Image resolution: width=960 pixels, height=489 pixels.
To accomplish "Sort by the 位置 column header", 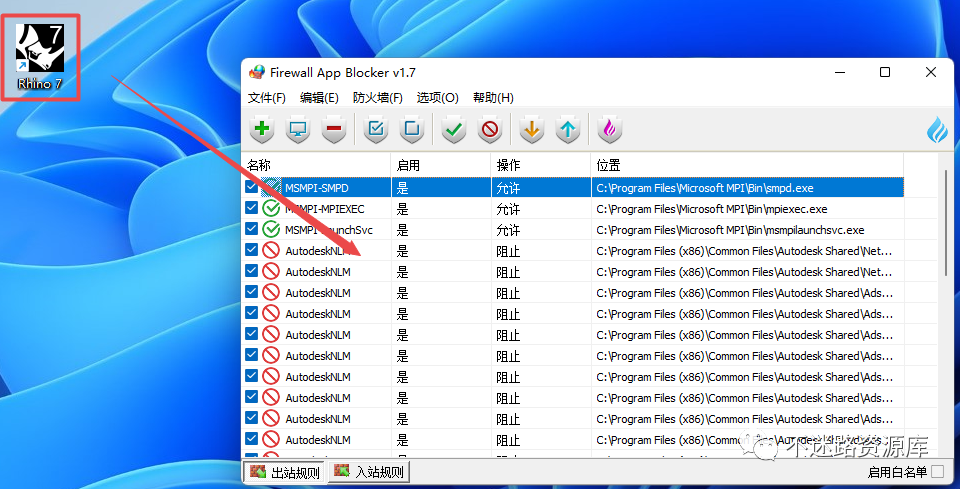I will [748, 165].
